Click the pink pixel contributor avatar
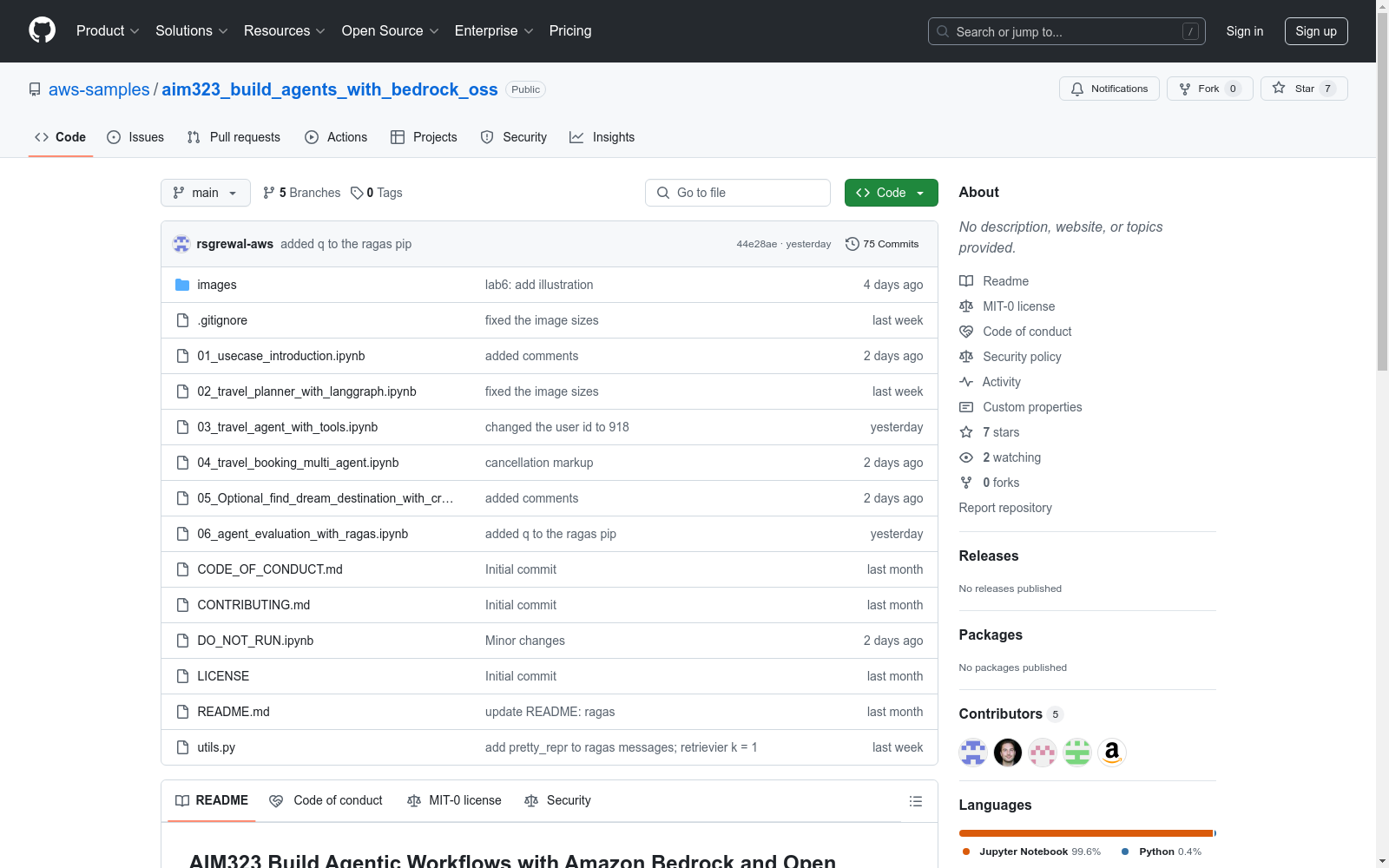1389x868 pixels. pos(1043,753)
